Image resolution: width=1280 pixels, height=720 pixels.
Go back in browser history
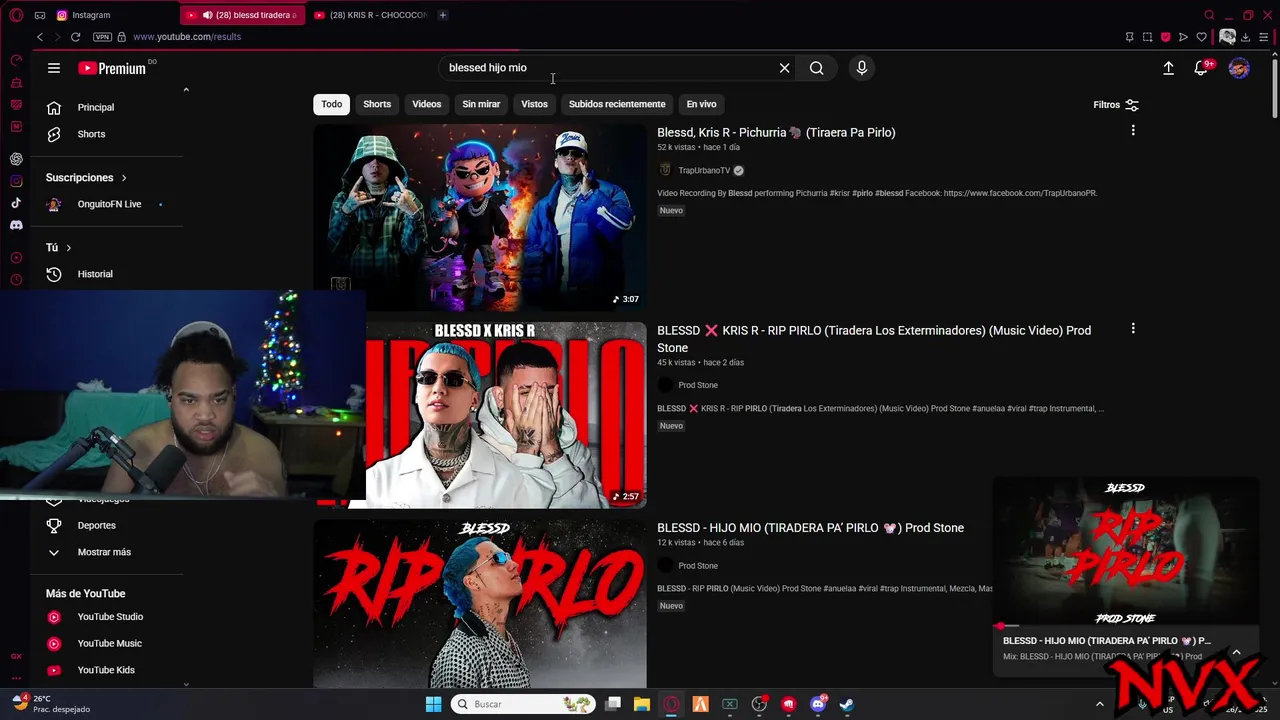[x=40, y=37]
